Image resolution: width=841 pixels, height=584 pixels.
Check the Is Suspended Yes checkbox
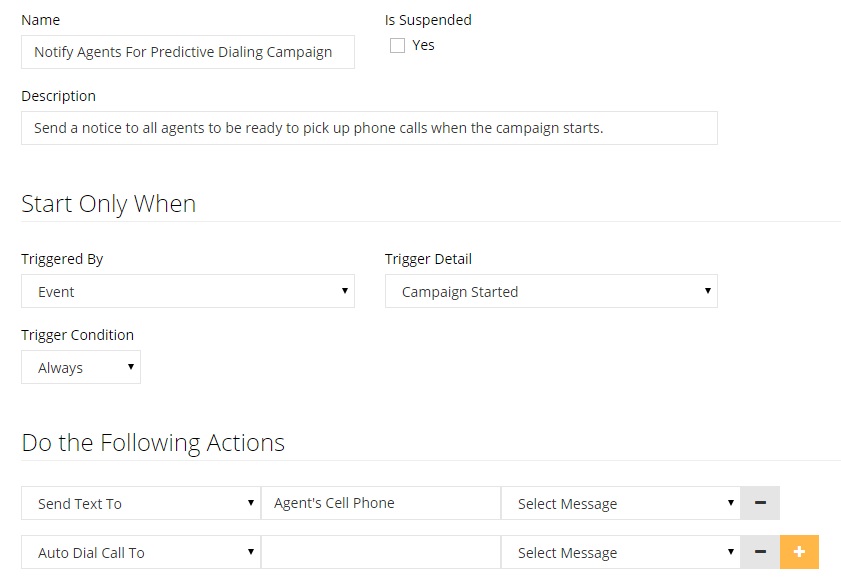(x=398, y=45)
